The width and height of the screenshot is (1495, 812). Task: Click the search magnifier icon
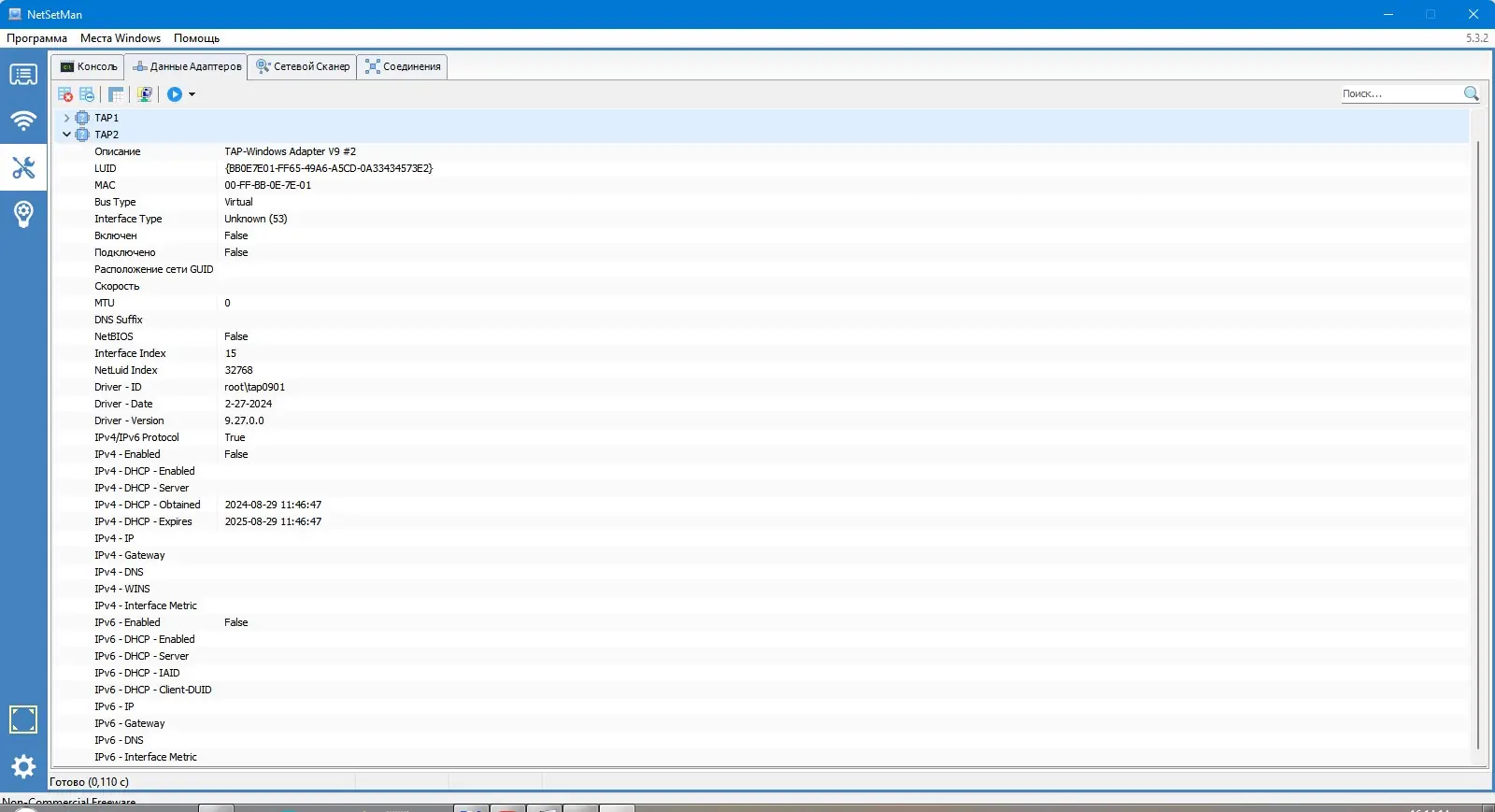pos(1472,93)
